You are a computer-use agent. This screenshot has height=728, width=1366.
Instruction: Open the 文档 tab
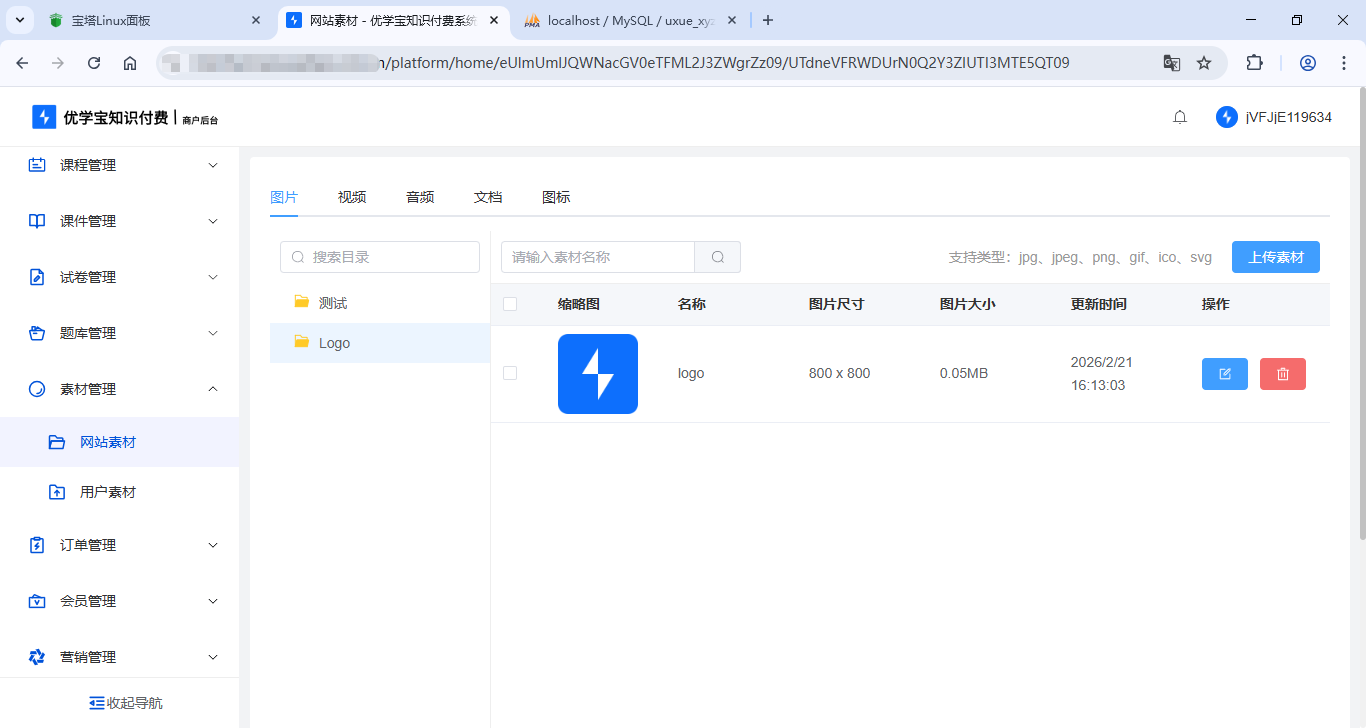pos(488,197)
